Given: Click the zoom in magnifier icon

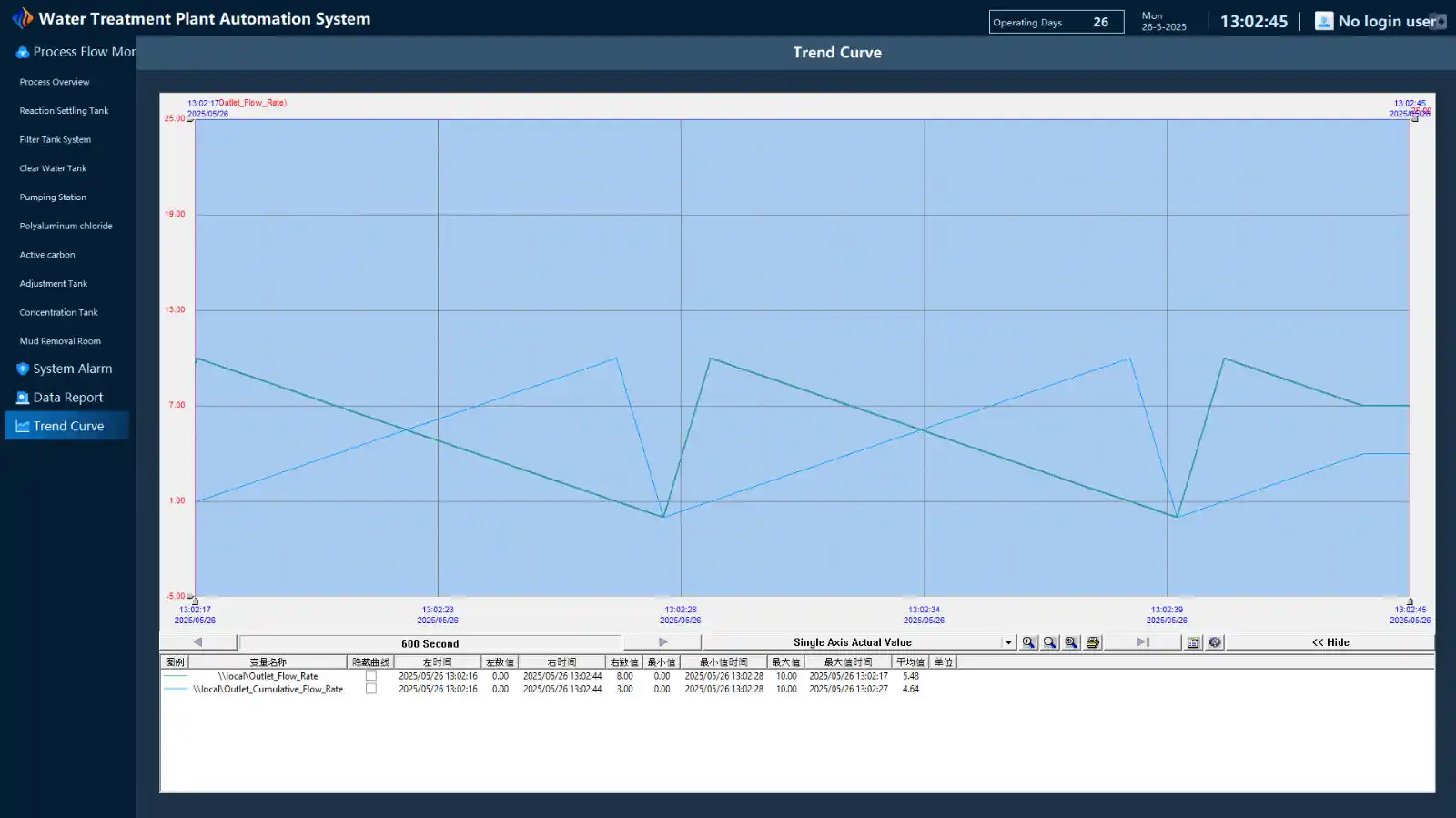Looking at the screenshot, I should (x=1028, y=642).
